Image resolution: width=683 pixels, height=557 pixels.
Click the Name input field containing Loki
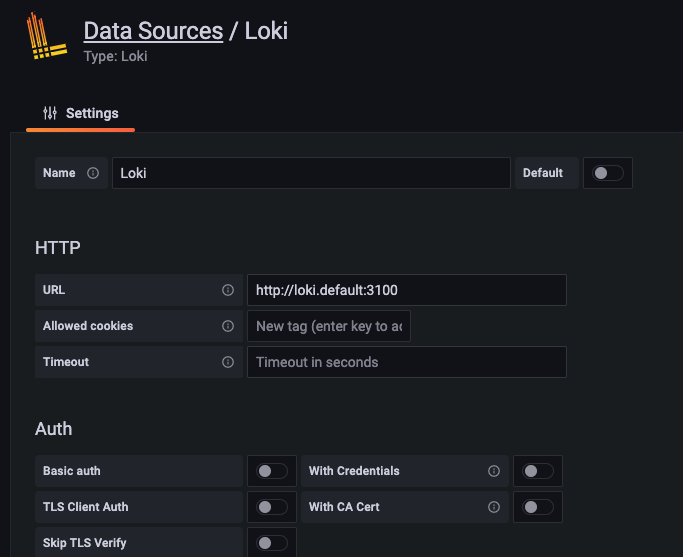coord(311,173)
